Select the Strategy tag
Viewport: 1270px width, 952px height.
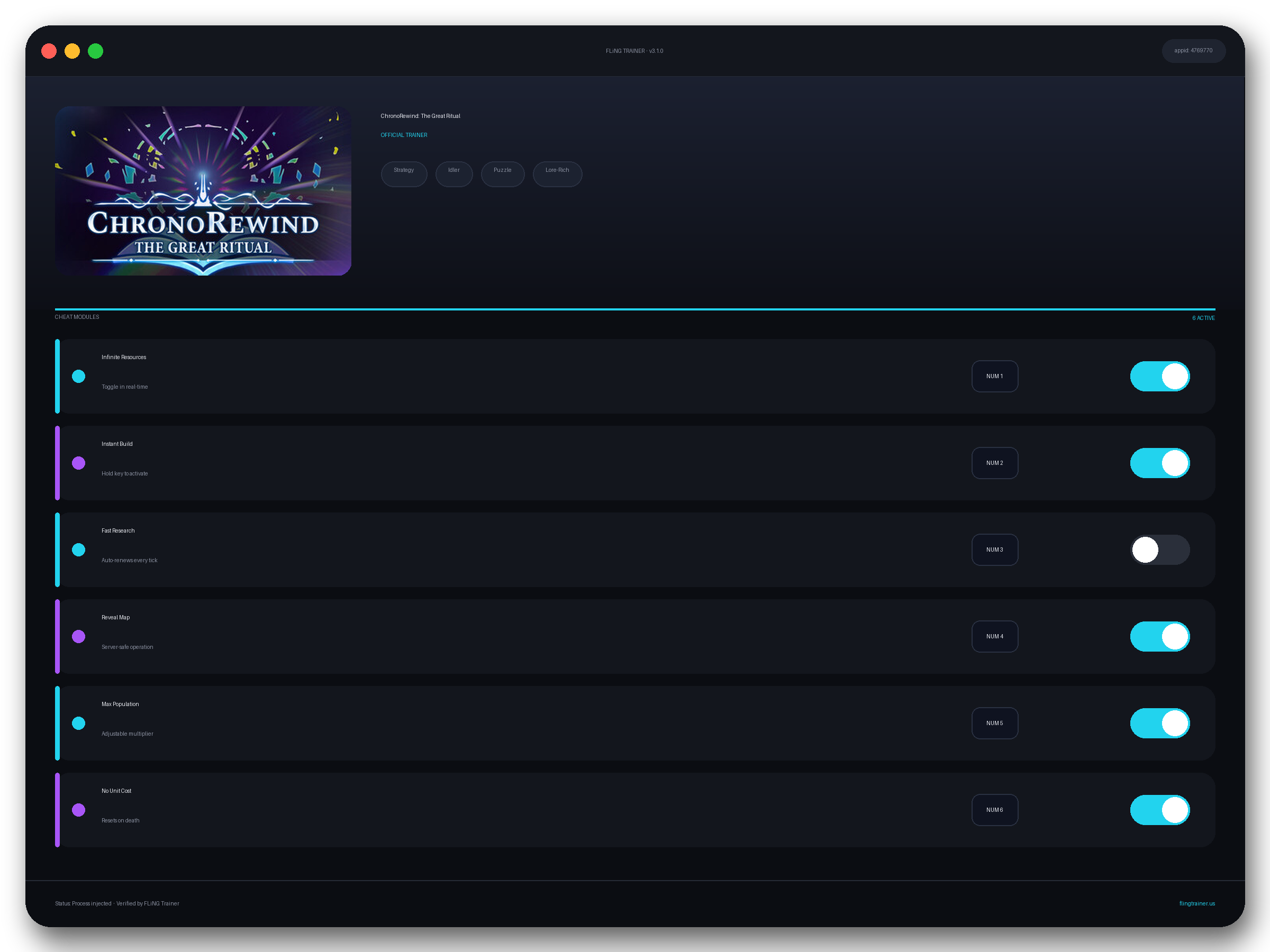pyautogui.click(x=404, y=174)
